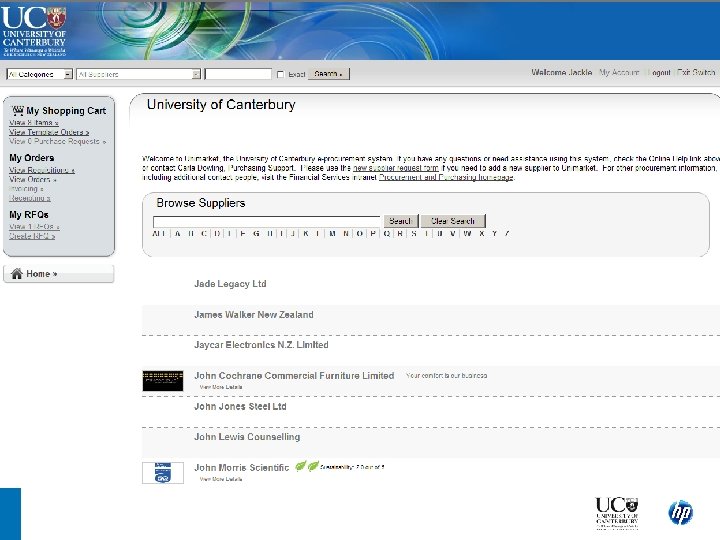Open the All Suppliers dropdown

[138, 74]
